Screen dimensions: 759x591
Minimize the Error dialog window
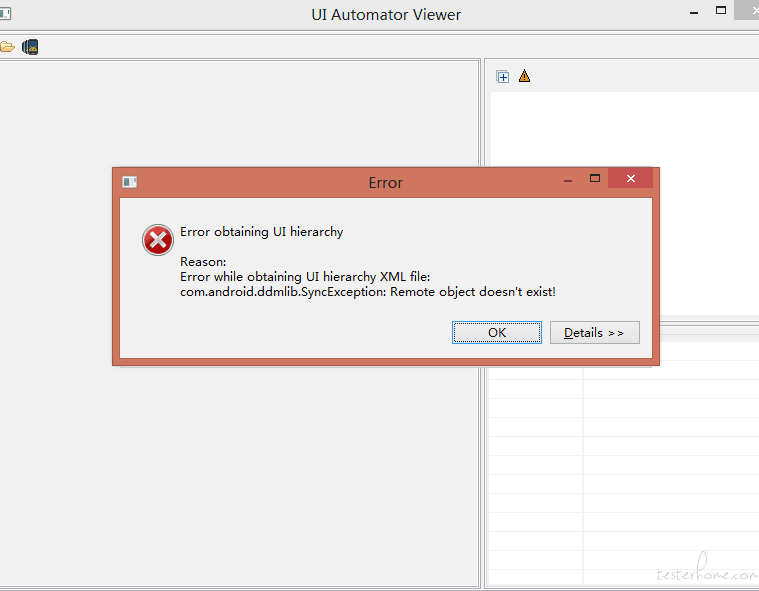[x=568, y=181]
